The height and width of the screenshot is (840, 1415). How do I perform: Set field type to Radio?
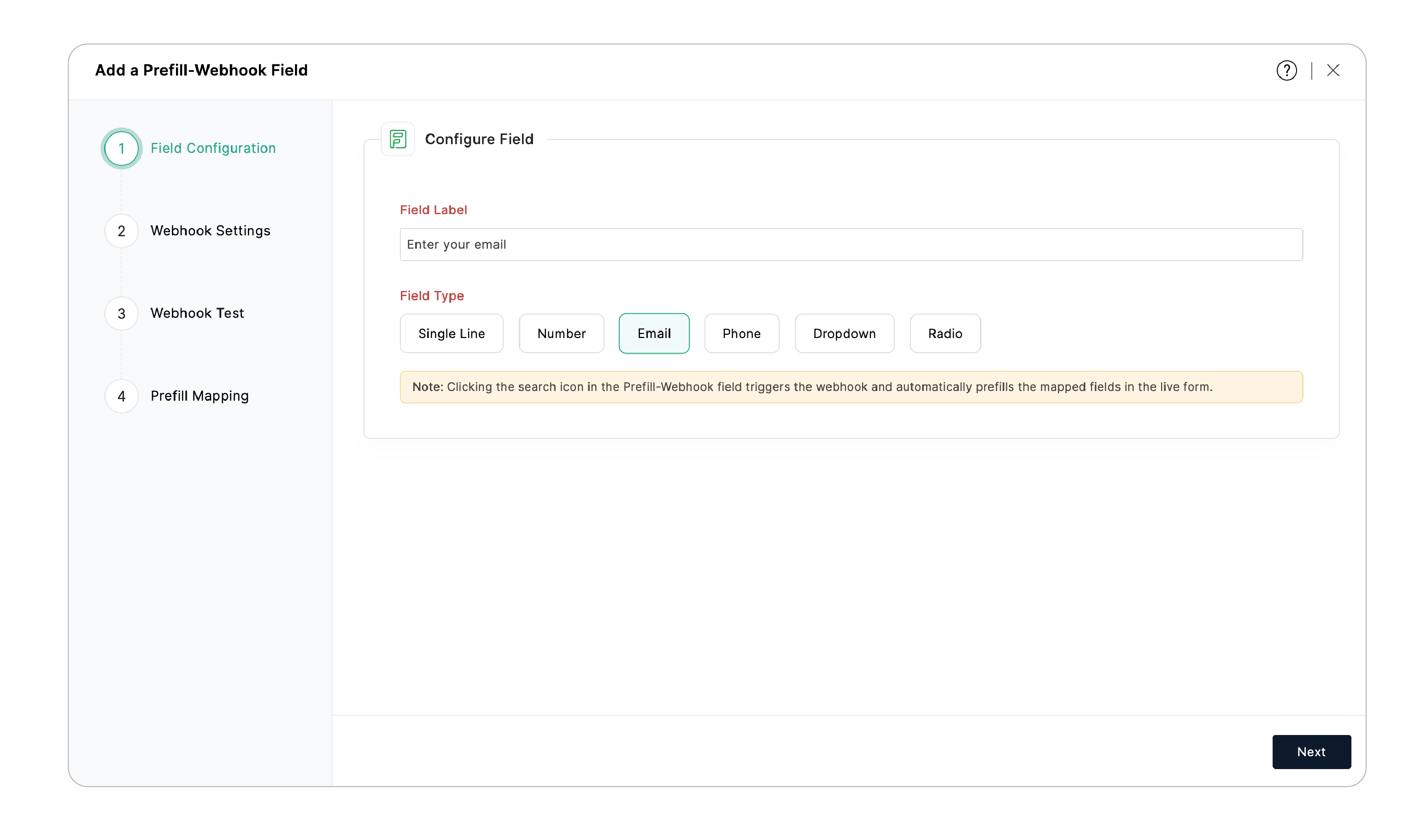tap(945, 333)
